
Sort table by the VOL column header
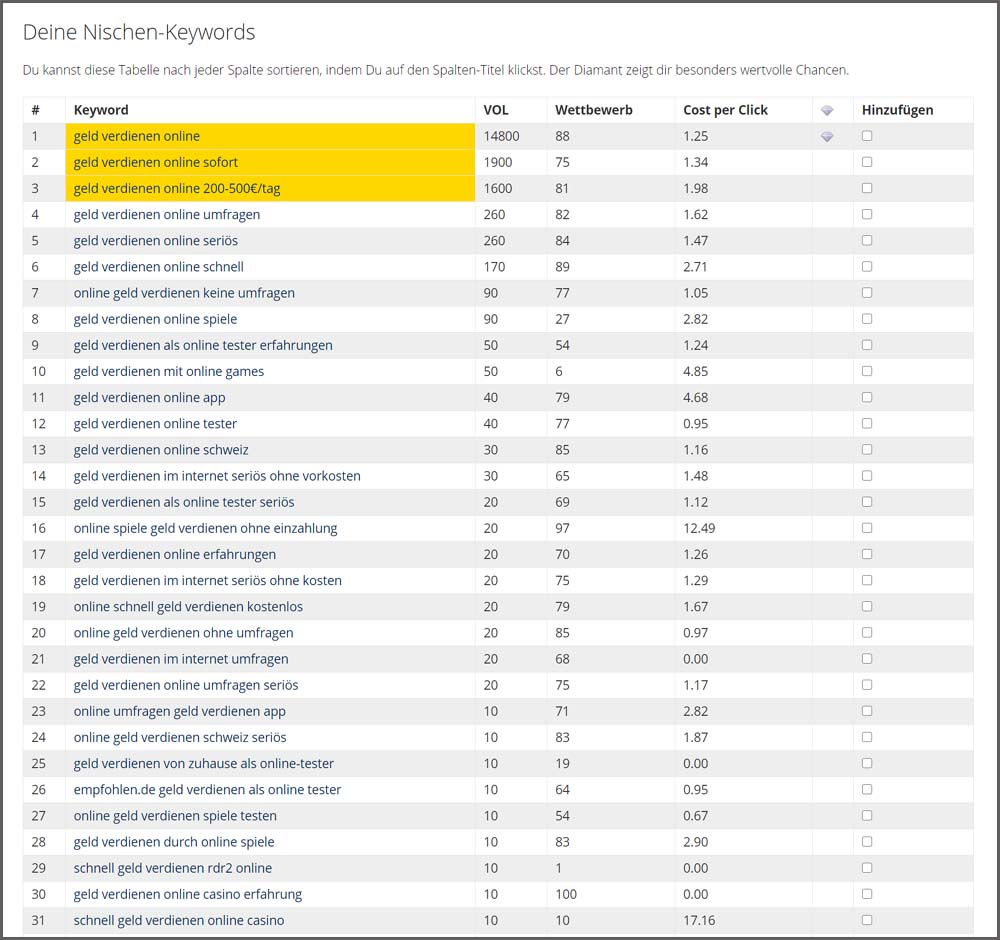(x=496, y=110)
